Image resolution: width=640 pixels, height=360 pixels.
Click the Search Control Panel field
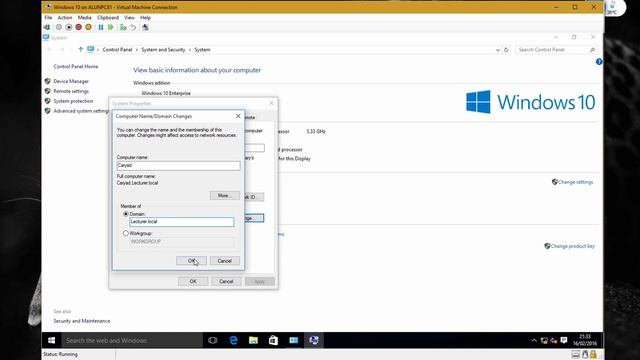coord(556,49)
